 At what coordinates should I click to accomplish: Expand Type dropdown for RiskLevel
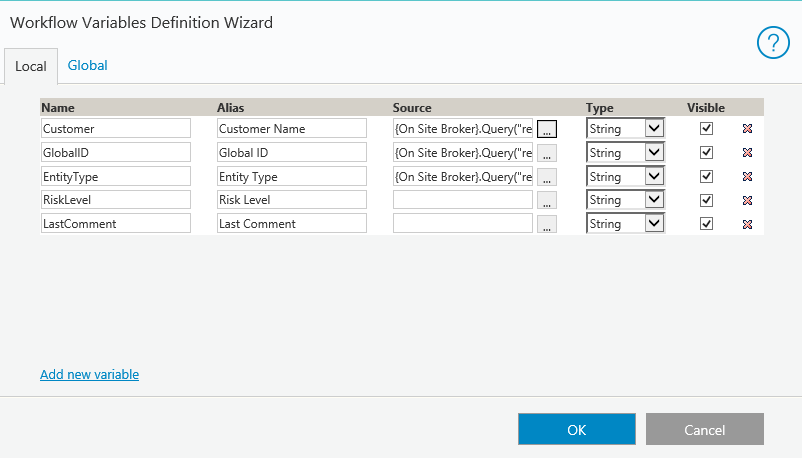pos(654,199)
